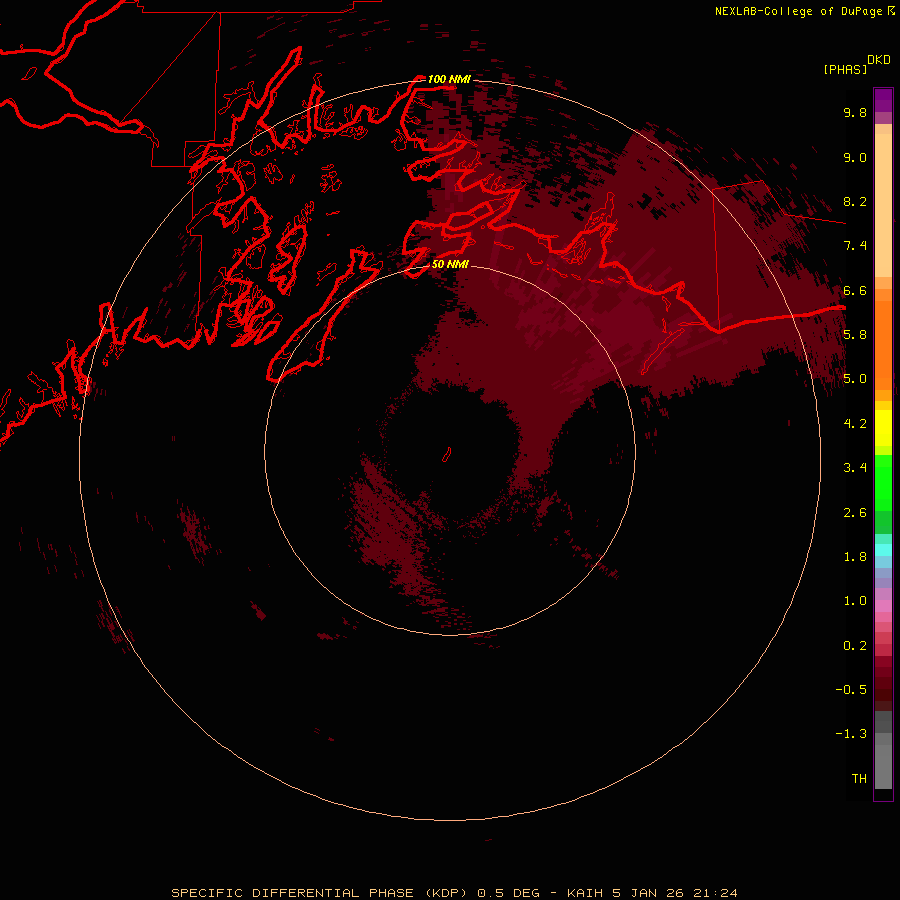Click the KAIH radar site identifier in caption

(x=585, y=893)
